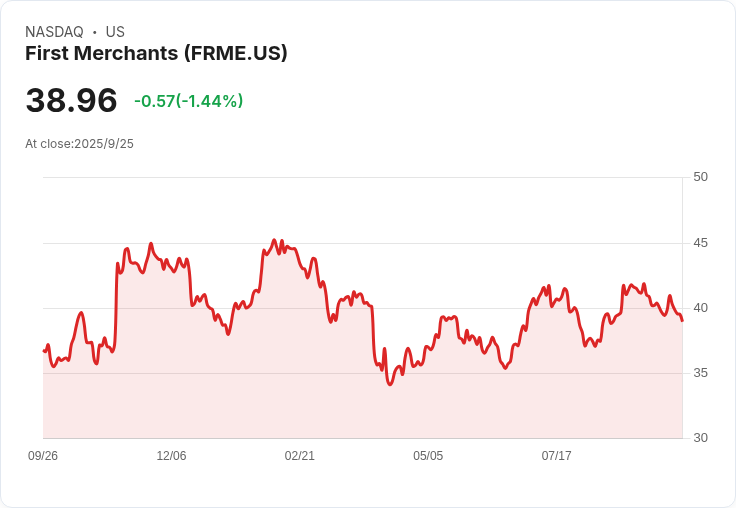Click the US market label

click(115, 32)
